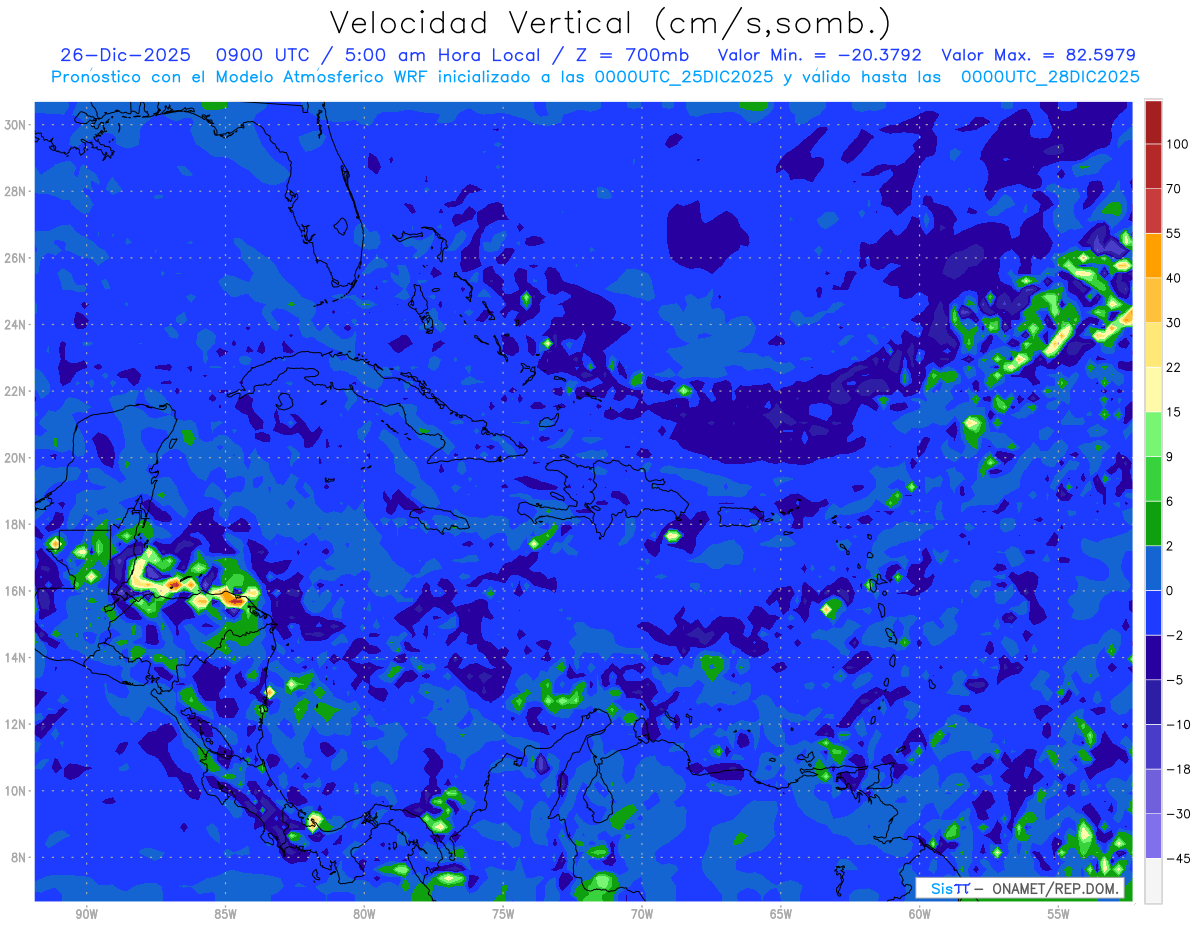The width and height of the screenshot is (1200, 927).
Task: Select the light green colorbar segment between 9 and 15
Action: (1153, 434)
